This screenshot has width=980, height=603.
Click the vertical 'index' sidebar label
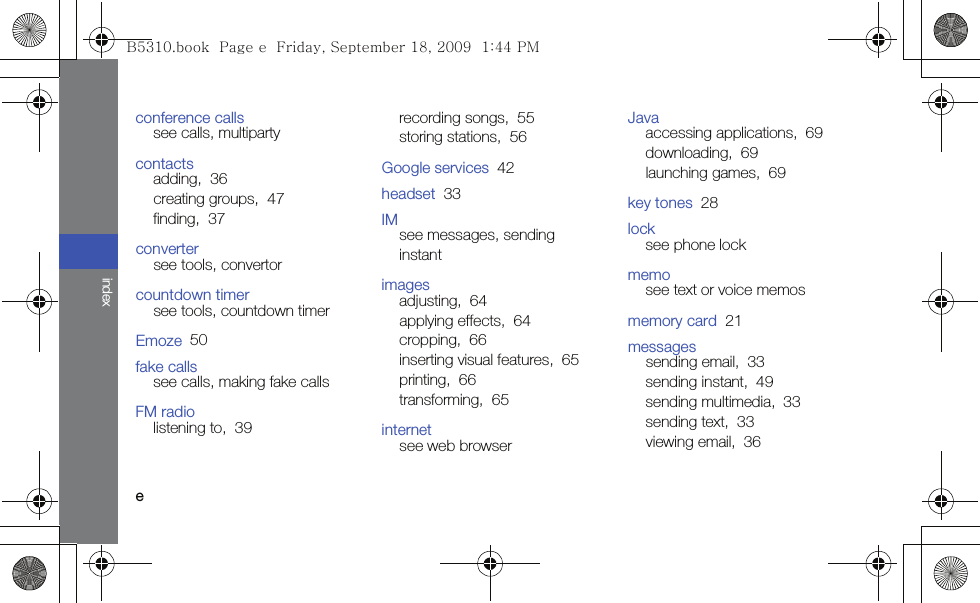click(x=107, y=292)
